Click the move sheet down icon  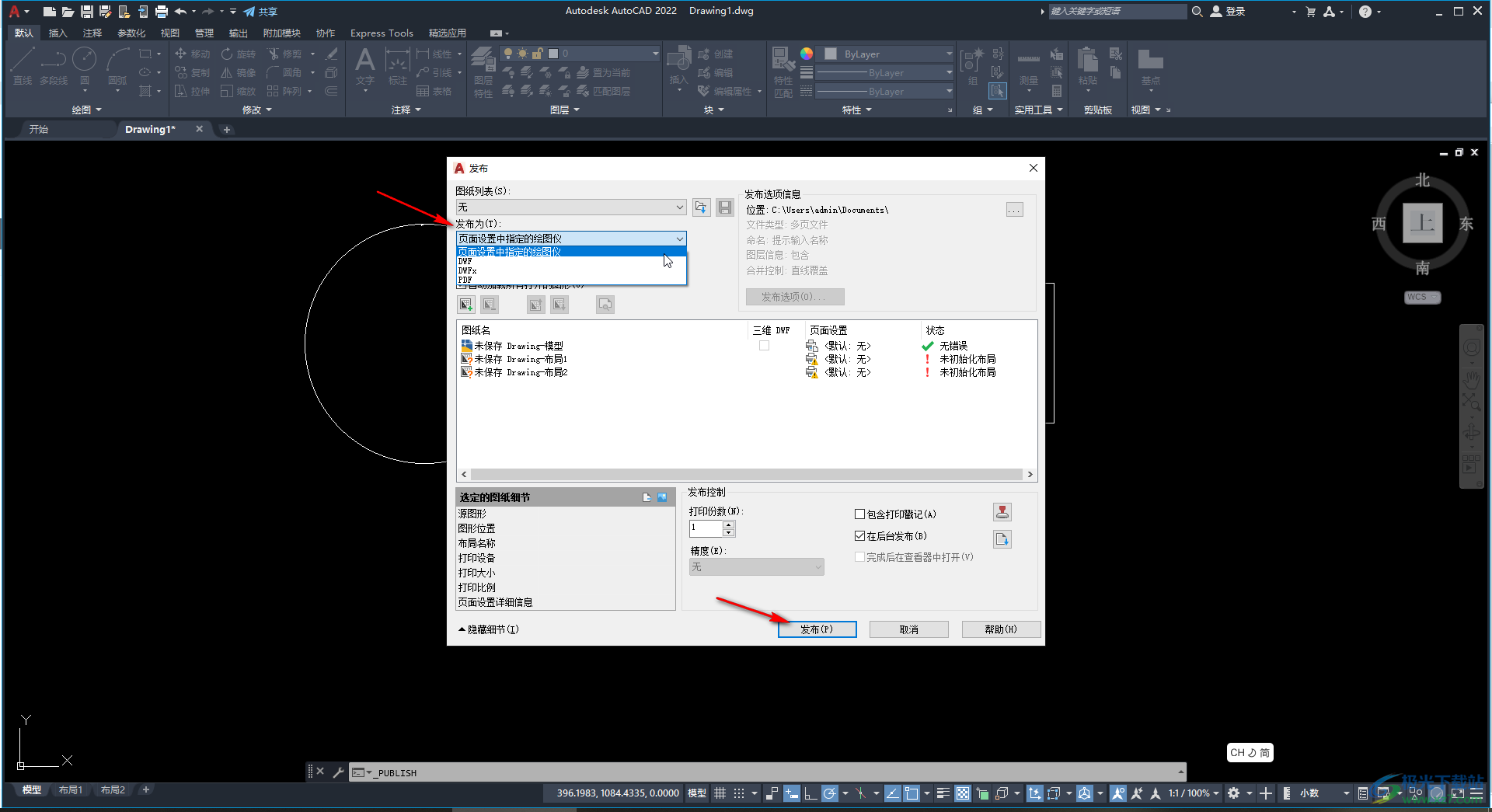pos(559,305)
